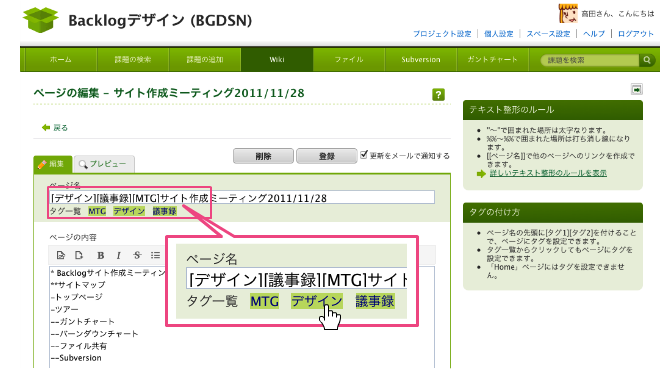Click the --ファイル共有 line in the editor

[79, 346]
